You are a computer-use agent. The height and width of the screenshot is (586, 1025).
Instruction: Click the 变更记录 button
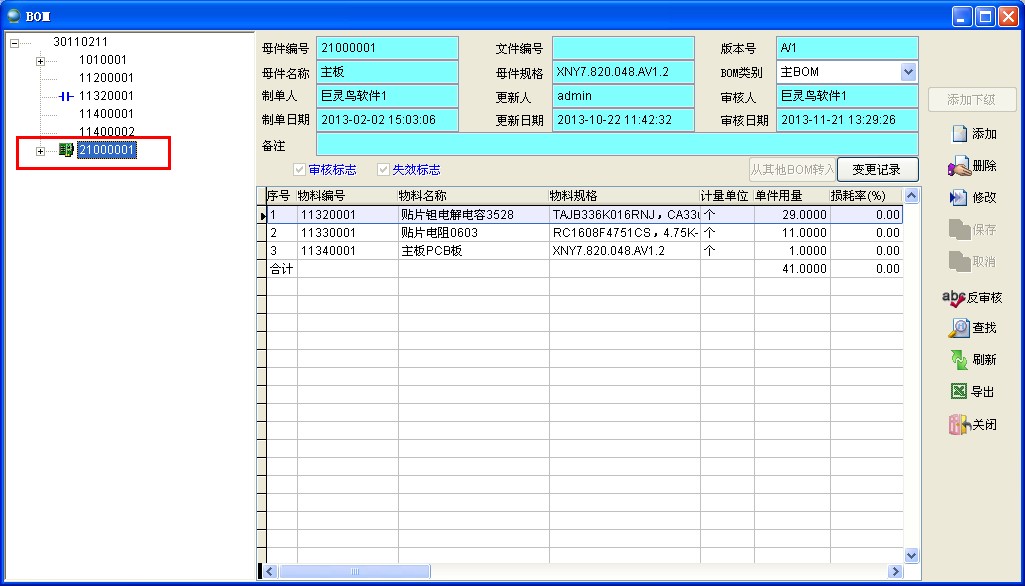(877, 169)
